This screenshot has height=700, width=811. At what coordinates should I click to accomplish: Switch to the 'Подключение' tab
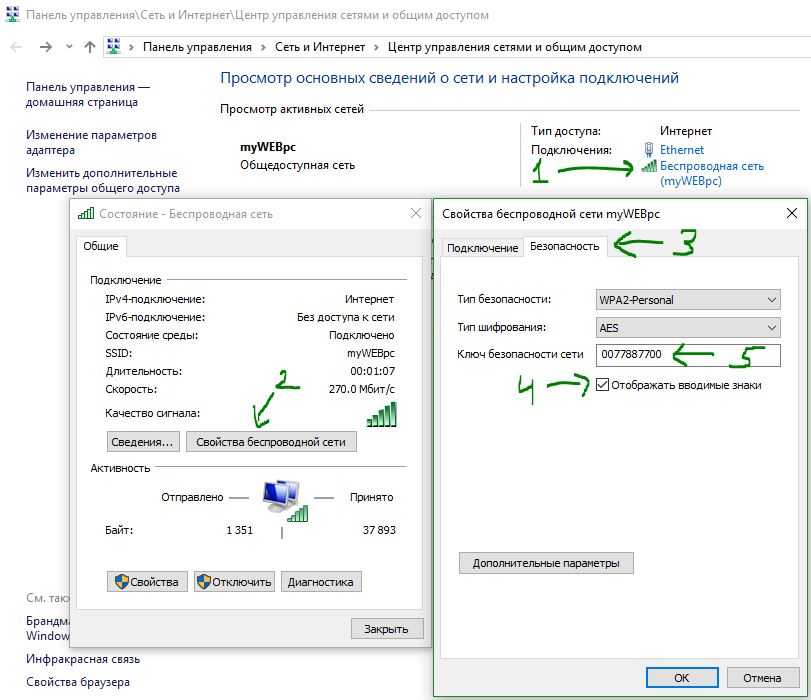[x=482, y=248]
